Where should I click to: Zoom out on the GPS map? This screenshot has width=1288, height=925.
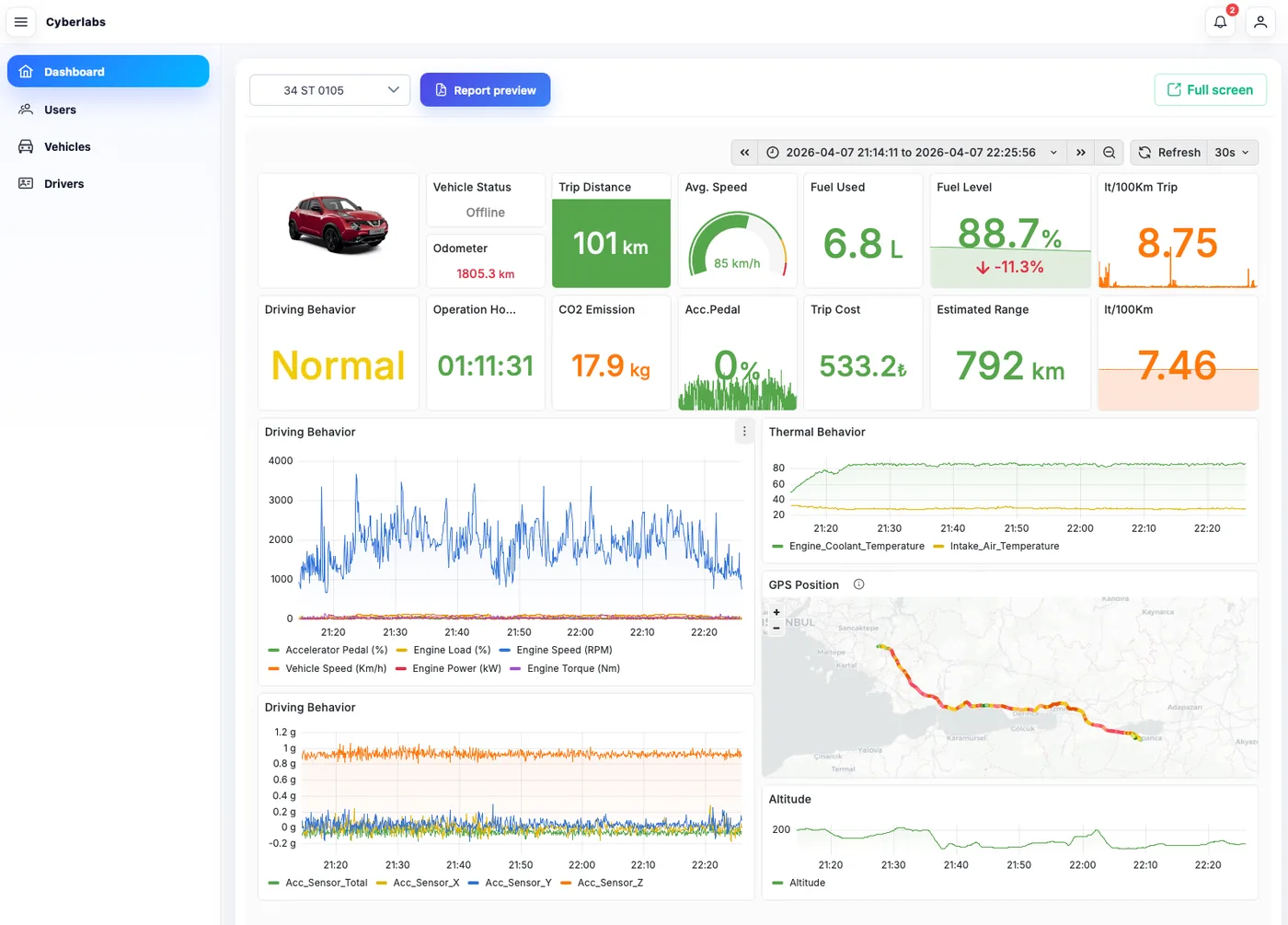pyautogui.click(x=776, y=628)
